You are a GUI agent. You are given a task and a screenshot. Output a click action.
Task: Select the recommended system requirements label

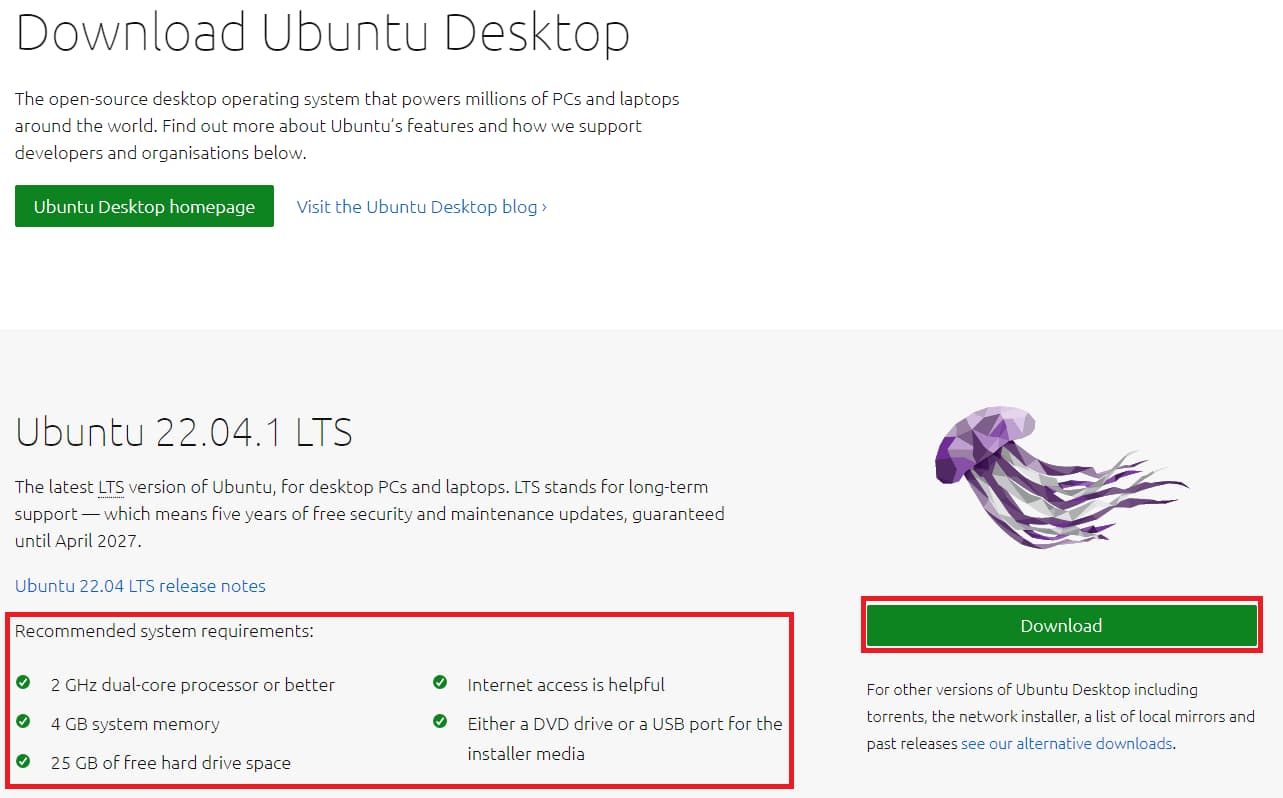click(163, 630)
